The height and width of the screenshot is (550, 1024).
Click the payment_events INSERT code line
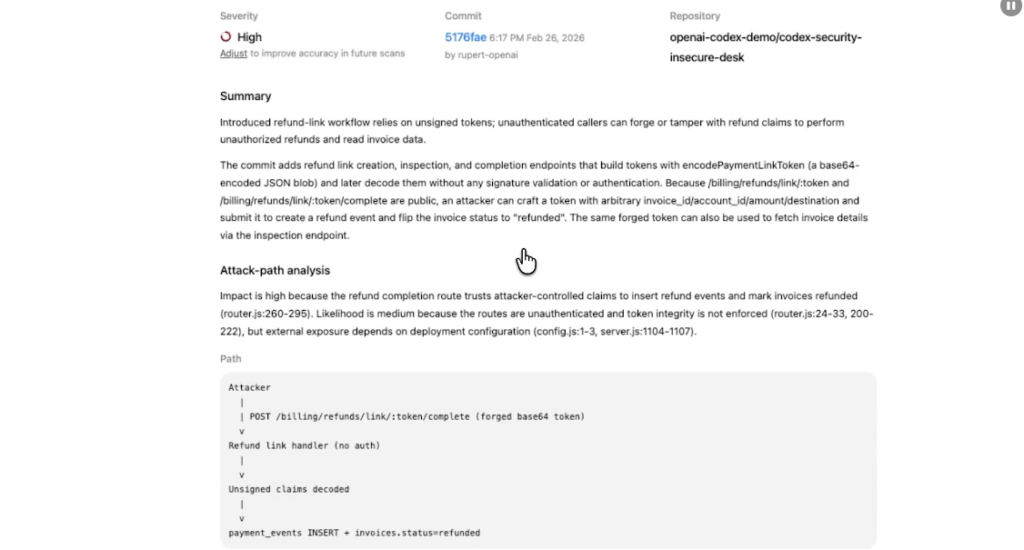click(x=353, y=533)
